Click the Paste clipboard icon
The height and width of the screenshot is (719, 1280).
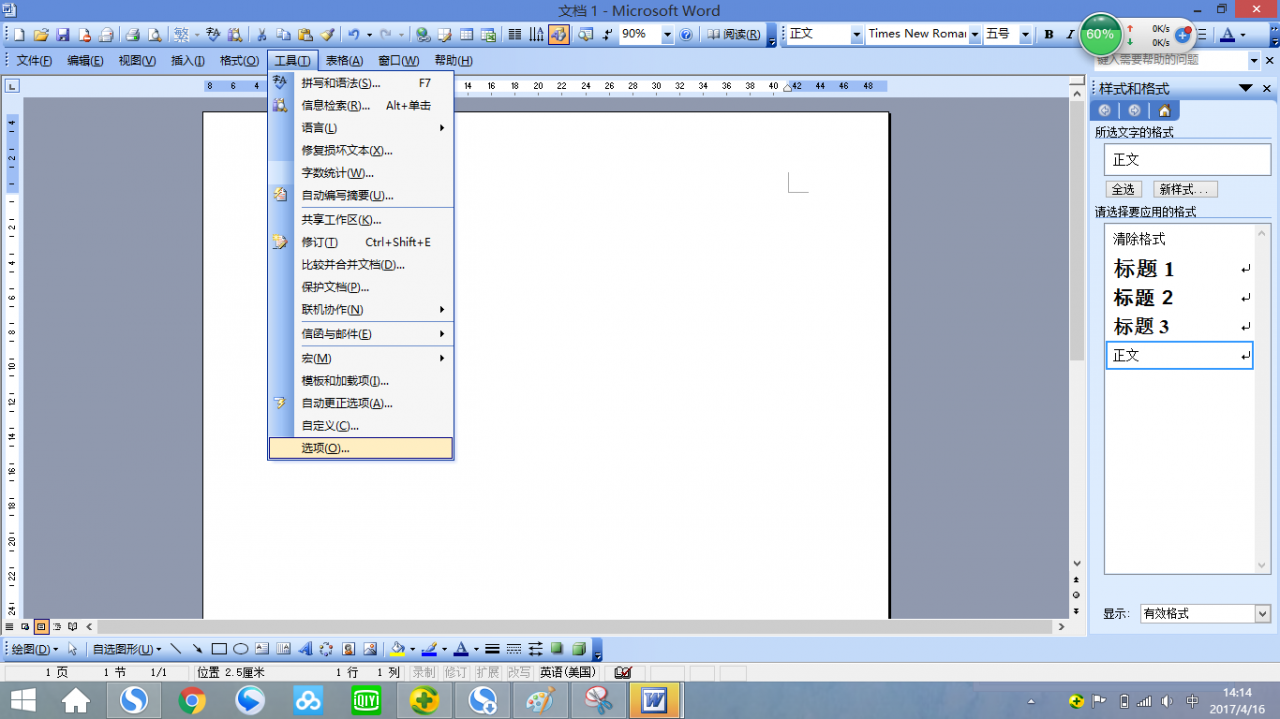(305, 35)
